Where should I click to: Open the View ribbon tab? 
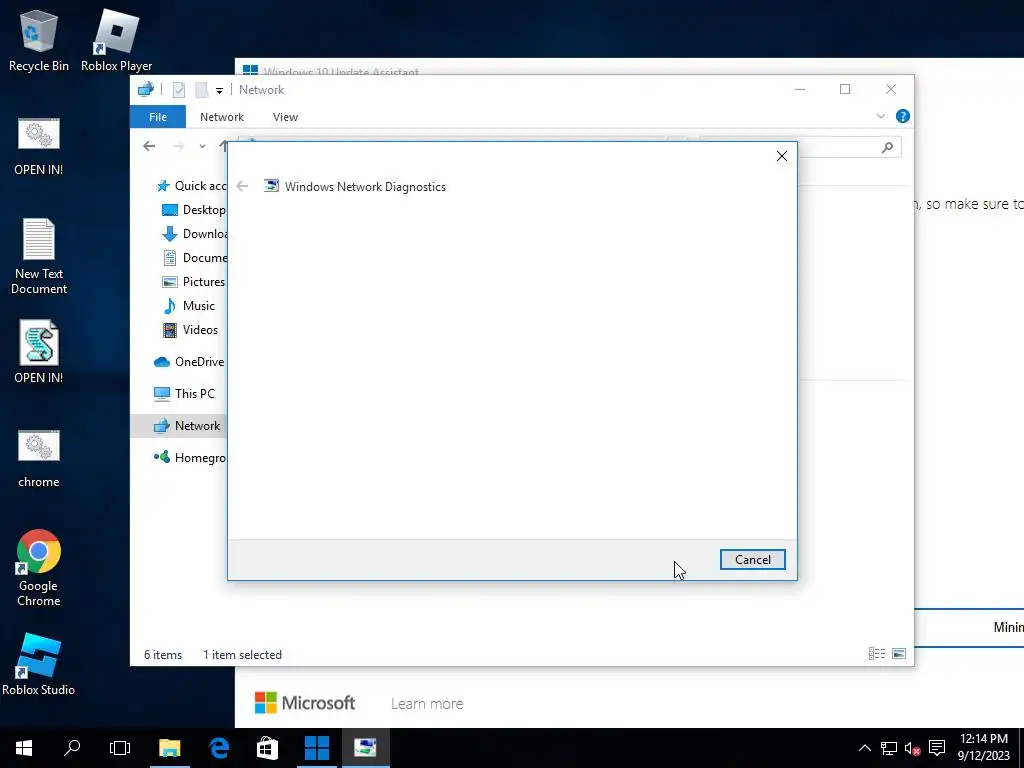pyautogui.click(x=285, y=117)
